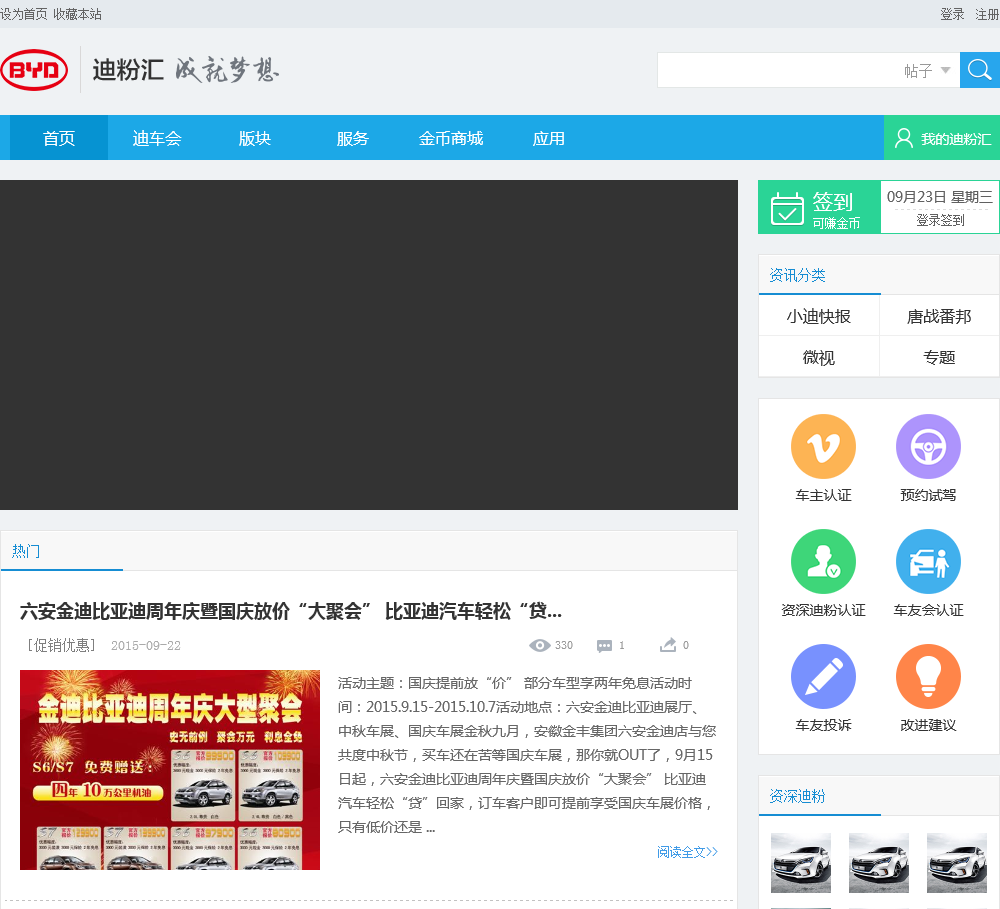Screen dimensions: 1000x909
Task: Click the 注册 link
Action: (x=987, y=14)
